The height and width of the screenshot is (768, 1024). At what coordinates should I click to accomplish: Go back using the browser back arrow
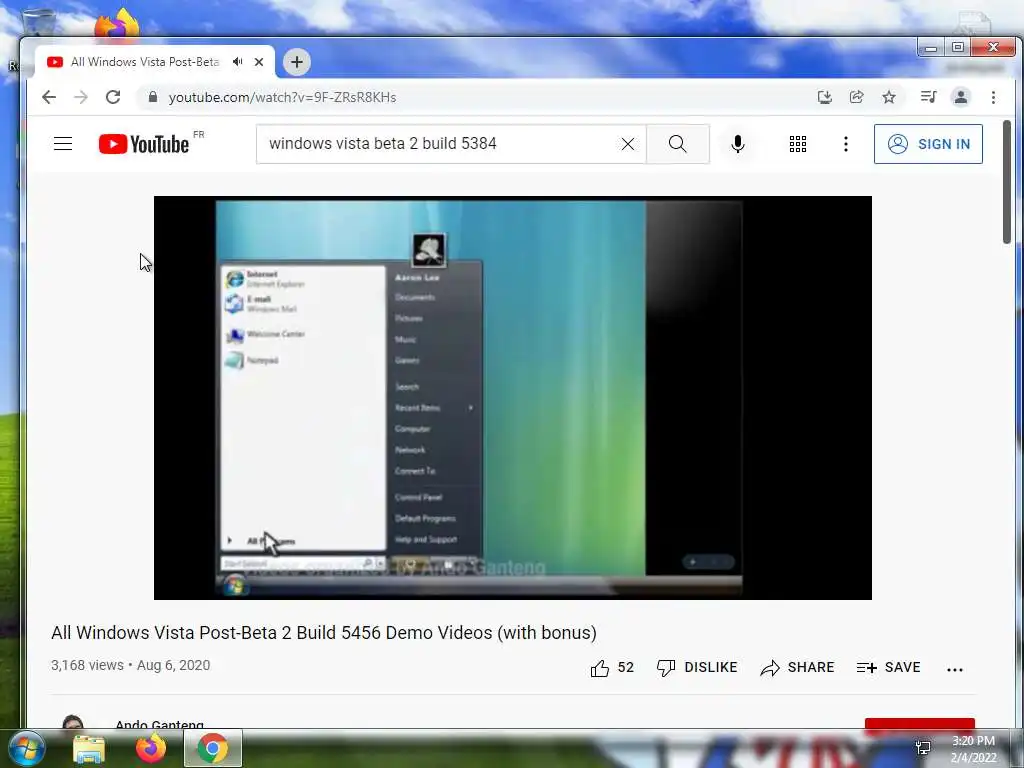(x=49, y=97)
